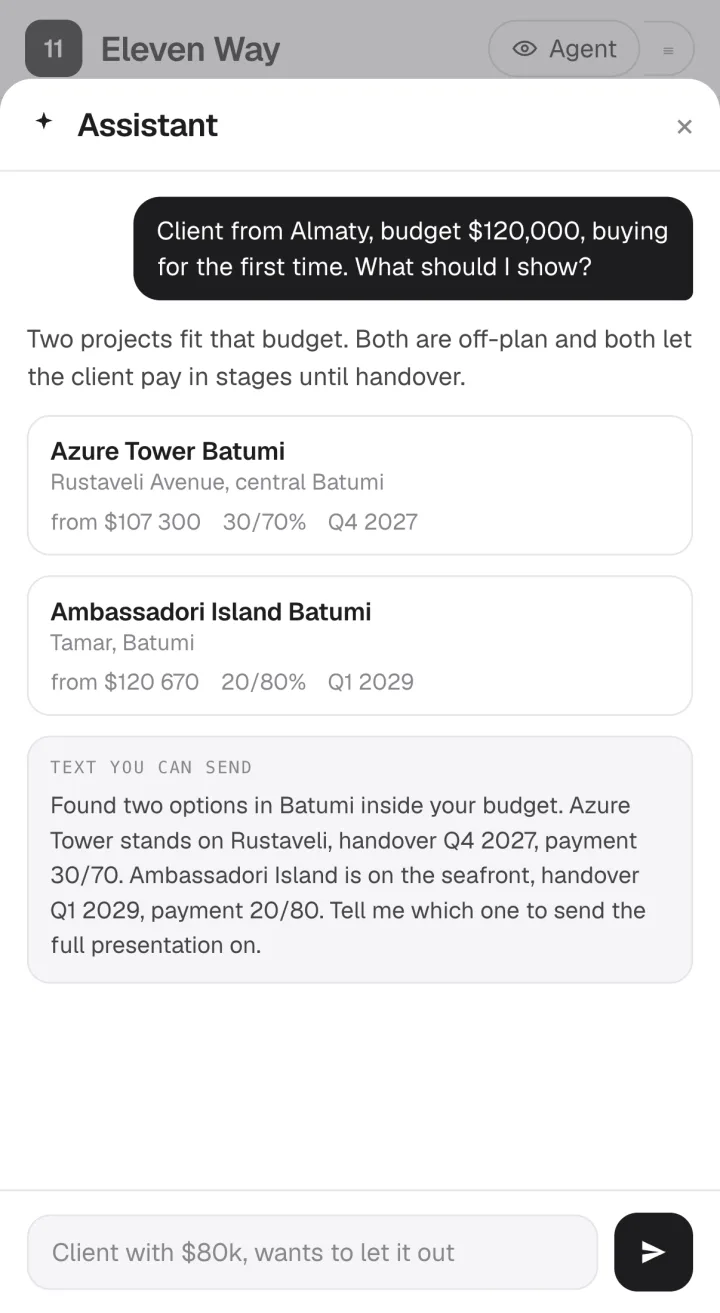Screen dimensions: 720x1313
Task: Click the Assistant panel heading
Action: coord(148,125)
